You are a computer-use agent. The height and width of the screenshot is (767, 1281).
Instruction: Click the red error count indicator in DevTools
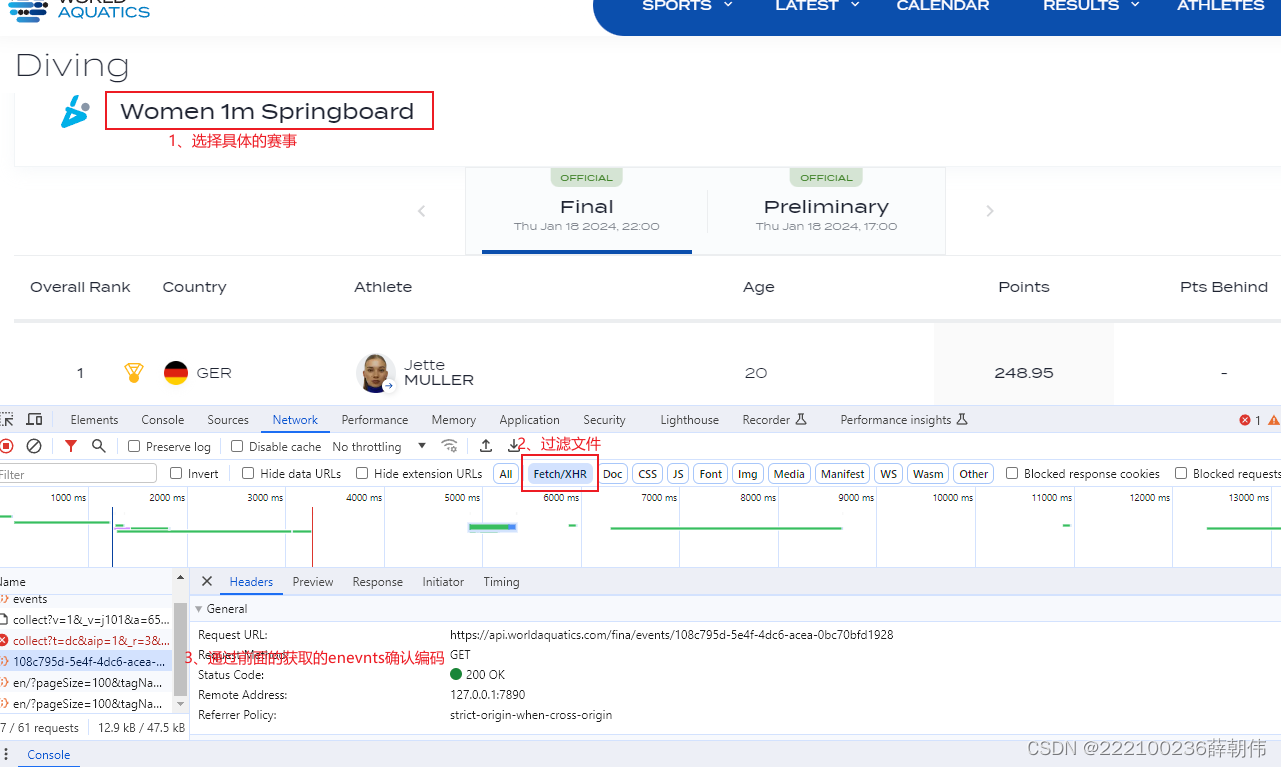pos(1251,420)
